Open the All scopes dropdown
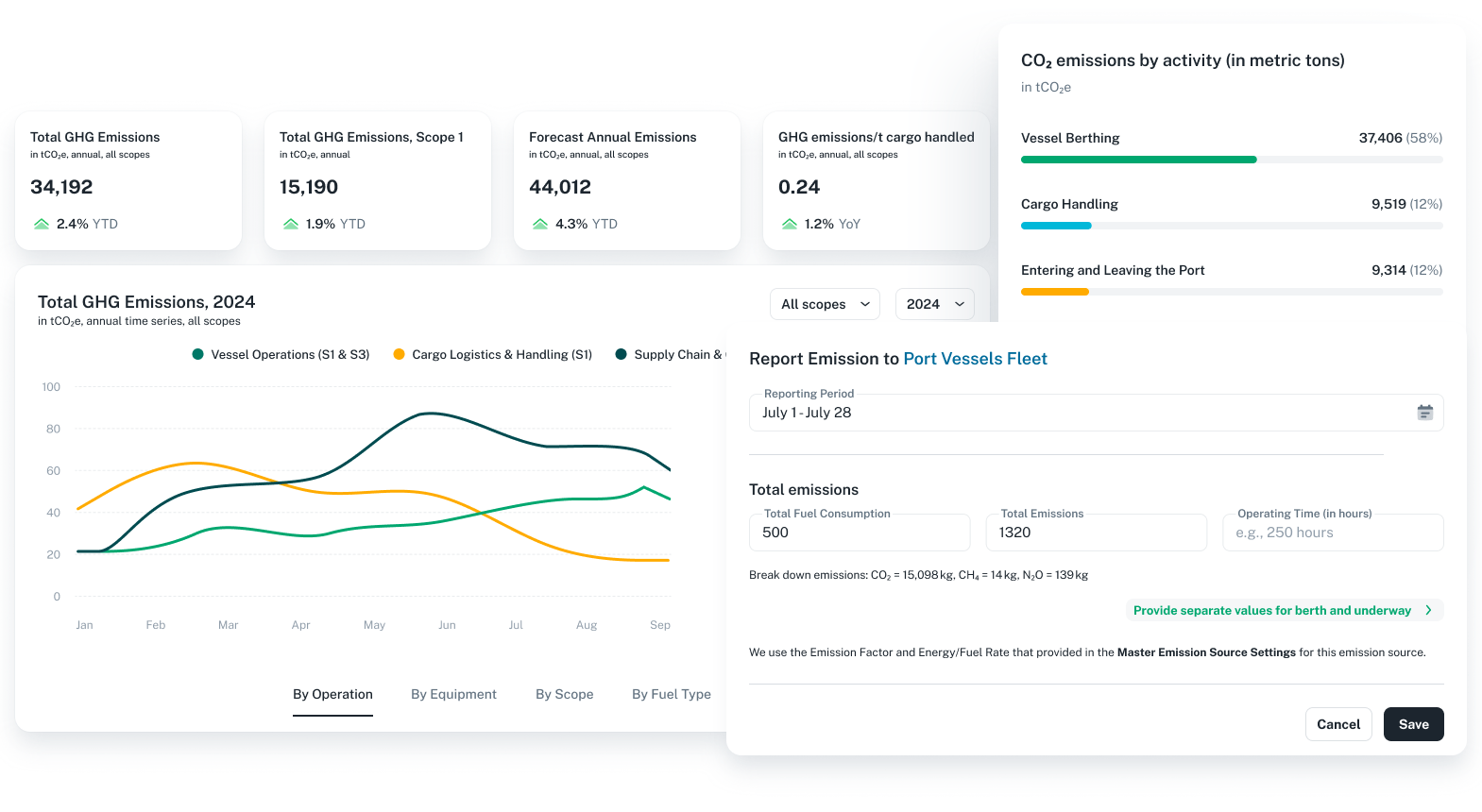This screenshot has height=812, width=1482. coord(825,304)
